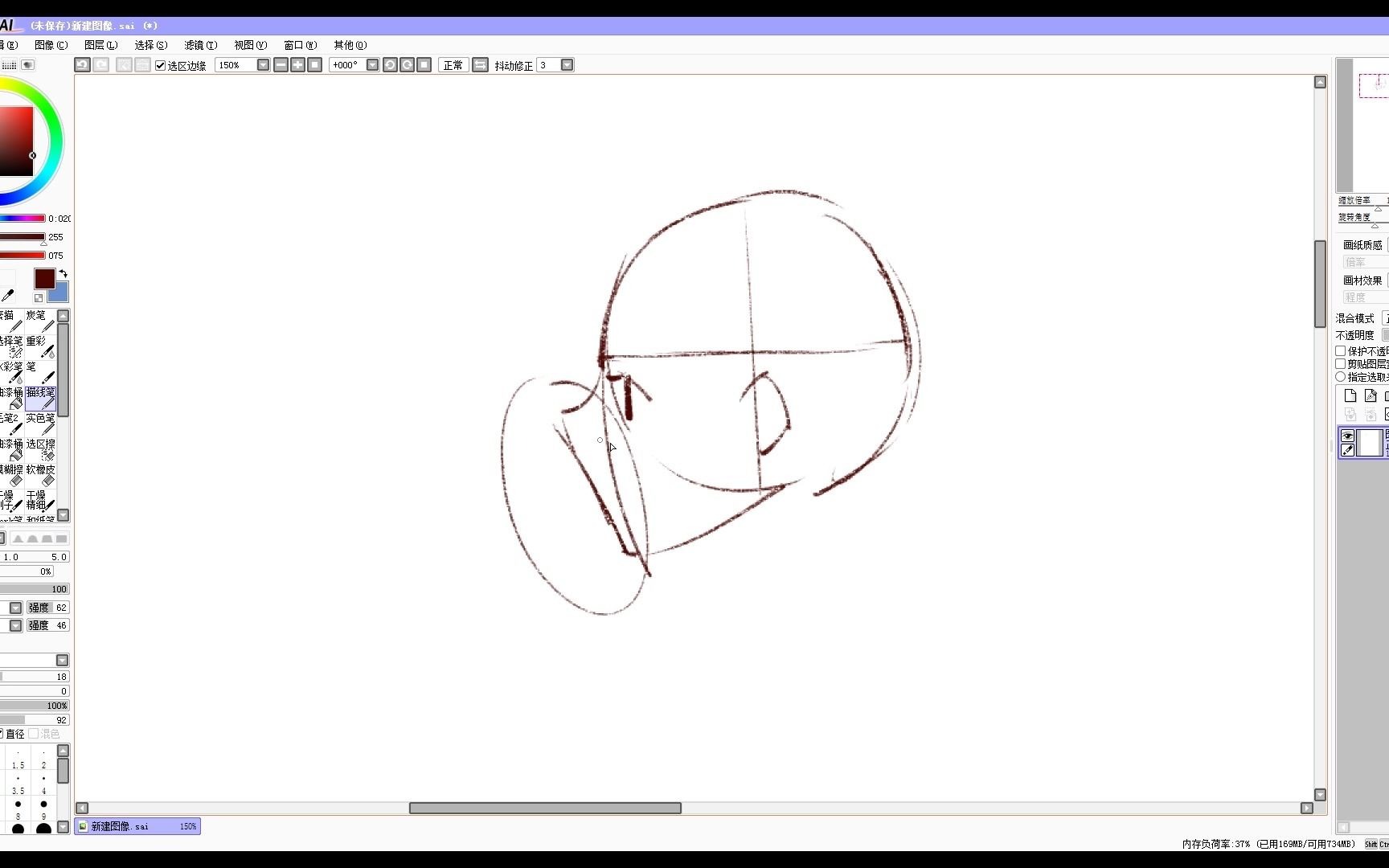
Task: Create a new normal layer
Action: click(x=1350, y=395)
